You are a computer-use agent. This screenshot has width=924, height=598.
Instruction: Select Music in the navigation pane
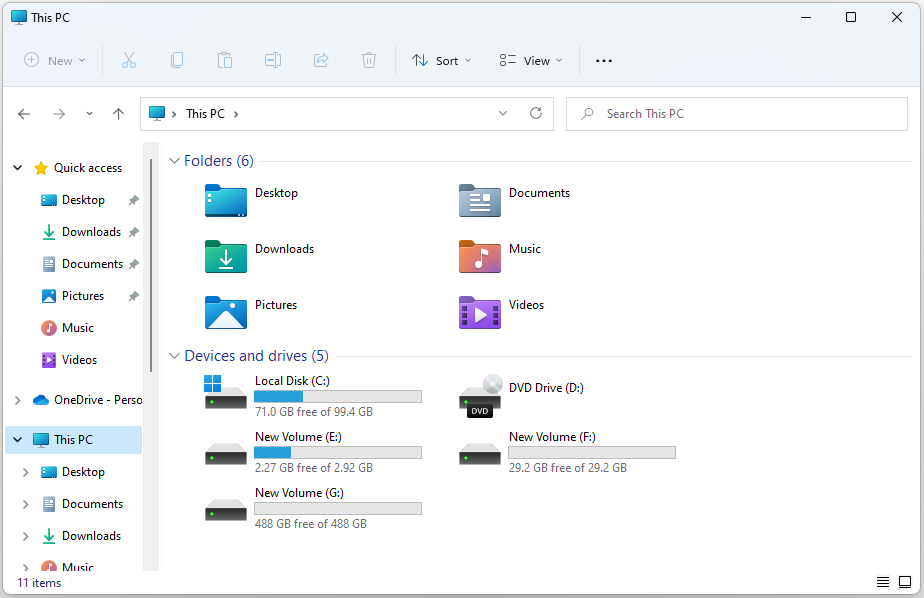[76, 327]
